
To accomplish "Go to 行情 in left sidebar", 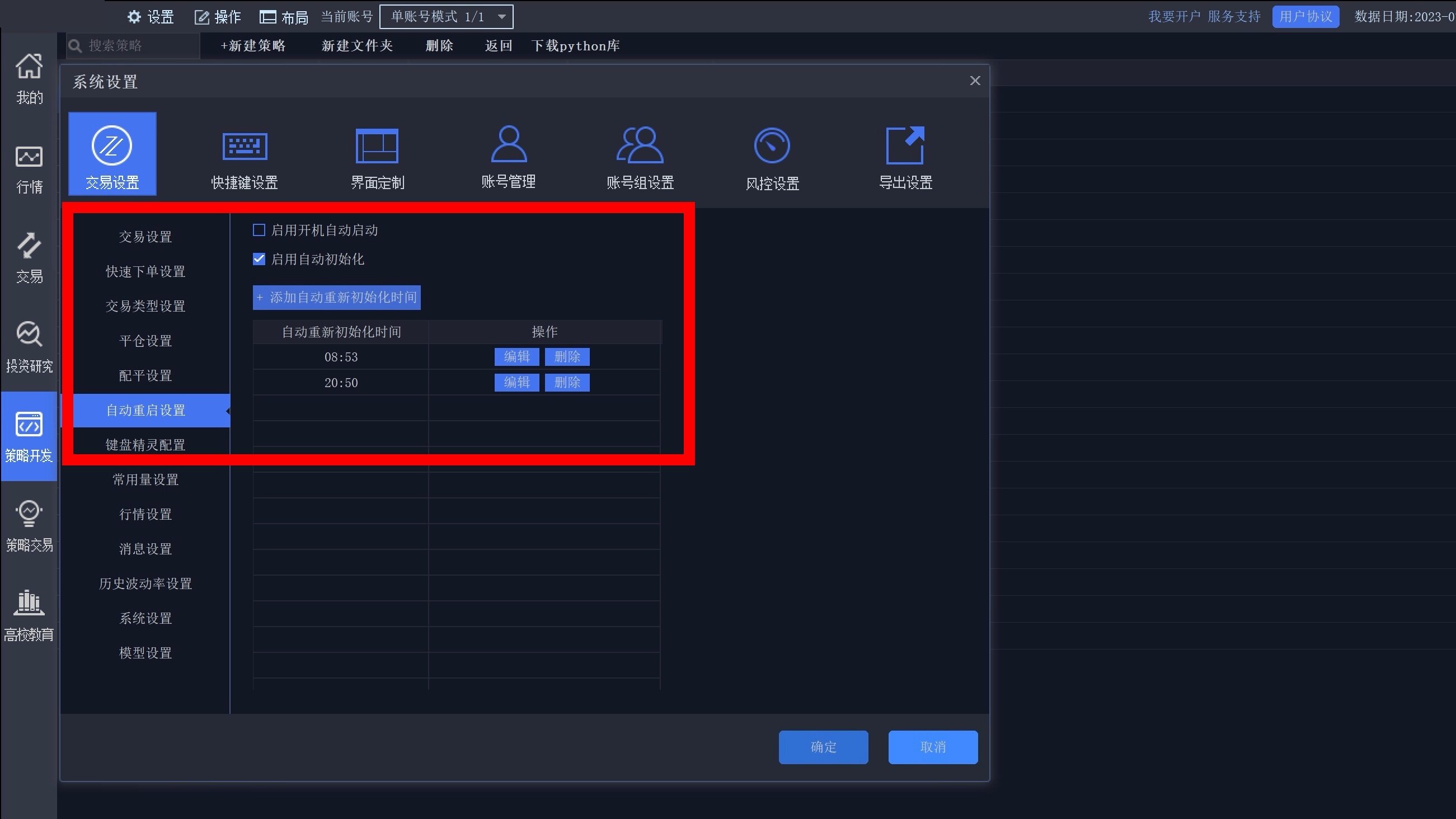I will click(29, 170).
